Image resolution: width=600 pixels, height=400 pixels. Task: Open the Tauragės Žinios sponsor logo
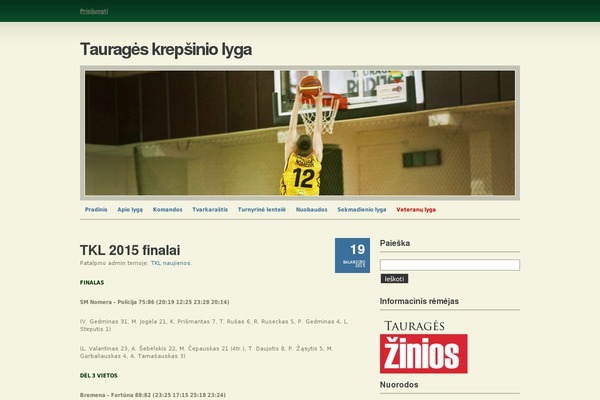[423, 347]
